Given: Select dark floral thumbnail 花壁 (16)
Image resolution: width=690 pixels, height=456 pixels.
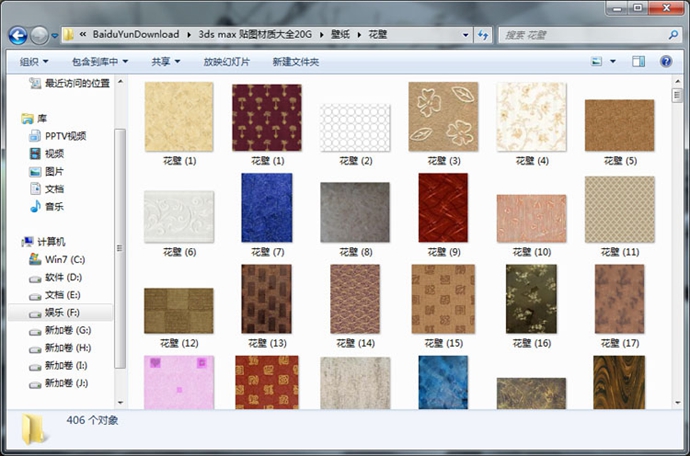Looking at the screenshot, I should [x=532, y=299].
